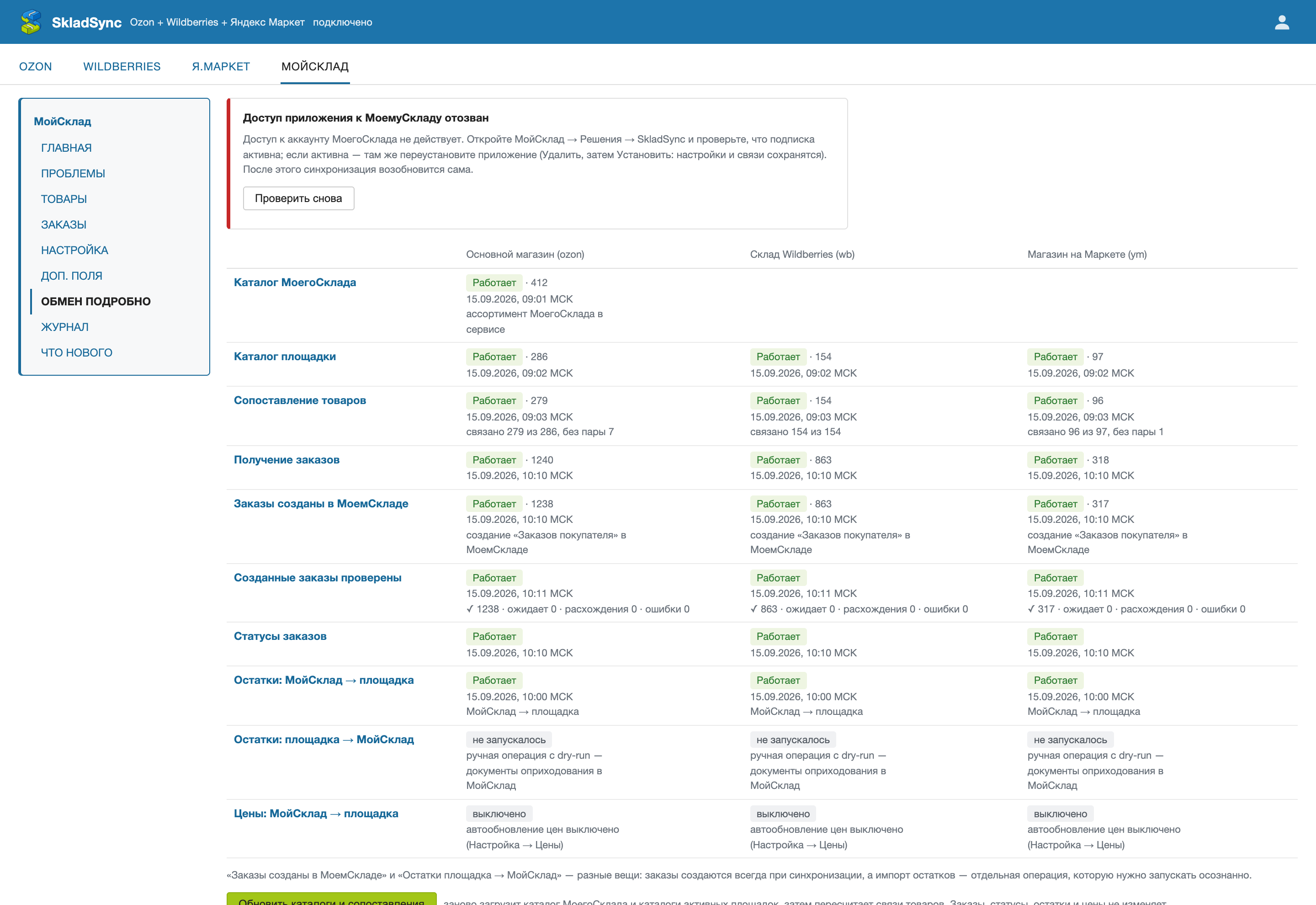Image resolution: width=1316 pixels, height=905 pixels.
Task: Open Остатки: МойСклад → площадка link
Action: [324, 680]
